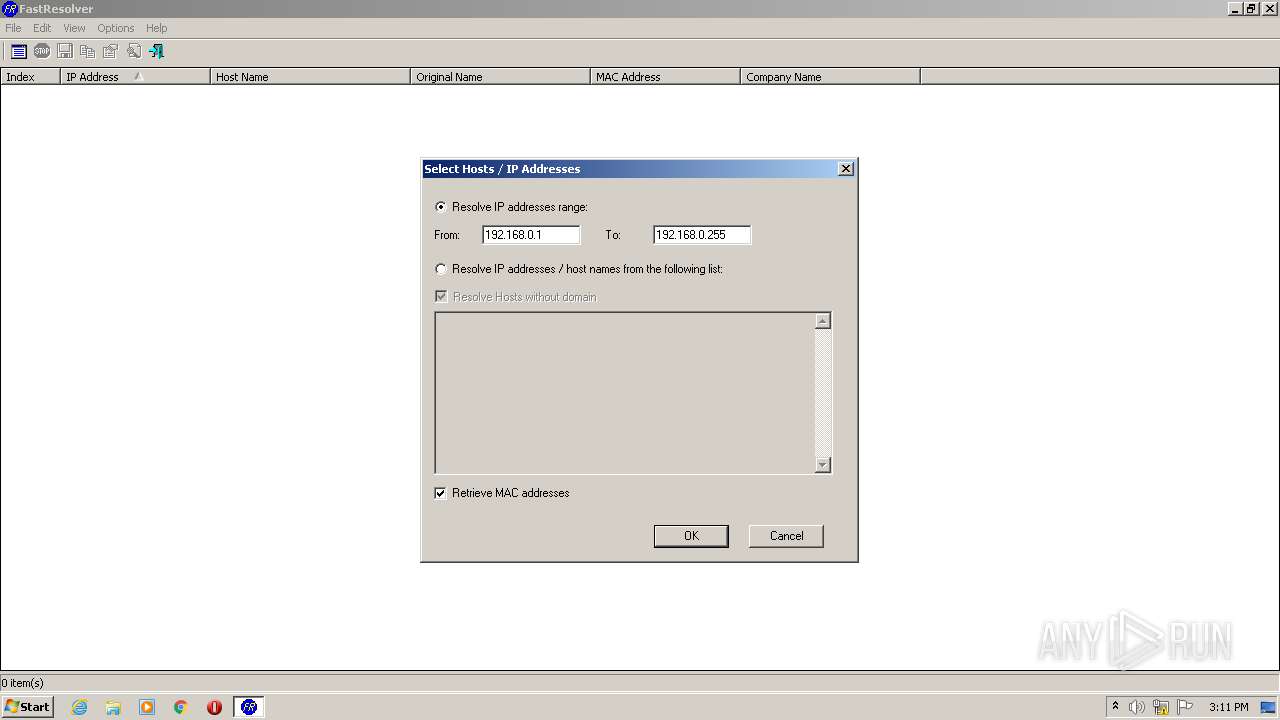Sort by the Index column header
This screenshot has height=720, width=1280.
30,77
